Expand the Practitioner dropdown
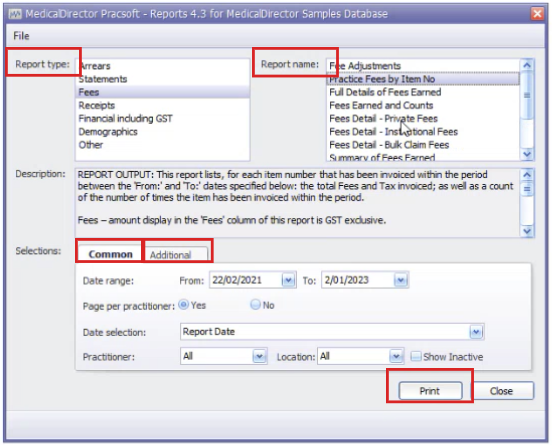 pos(259,356)
